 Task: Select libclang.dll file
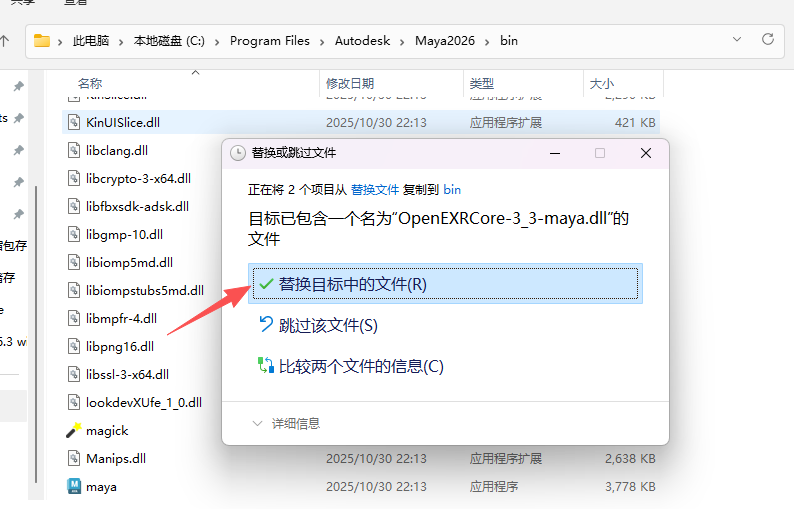[116, 150]
